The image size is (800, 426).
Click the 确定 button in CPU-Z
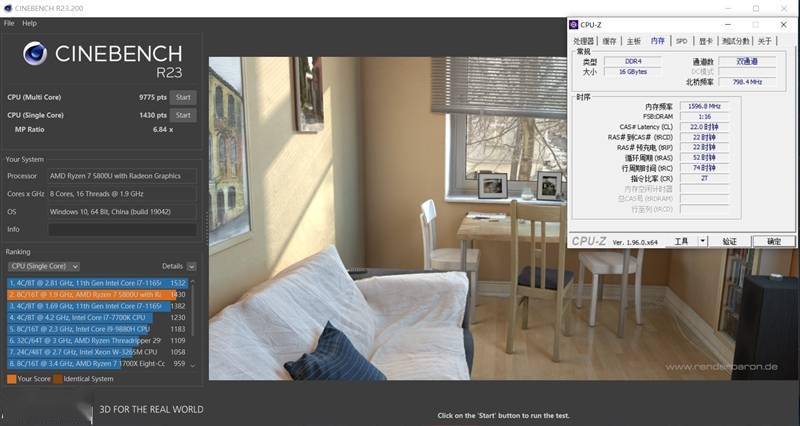point(773,241)
